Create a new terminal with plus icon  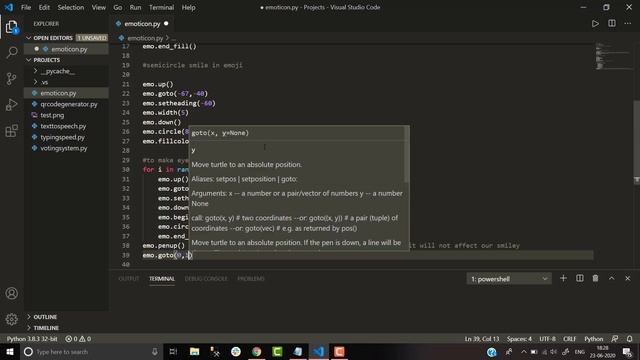click(x=563, y=278)
